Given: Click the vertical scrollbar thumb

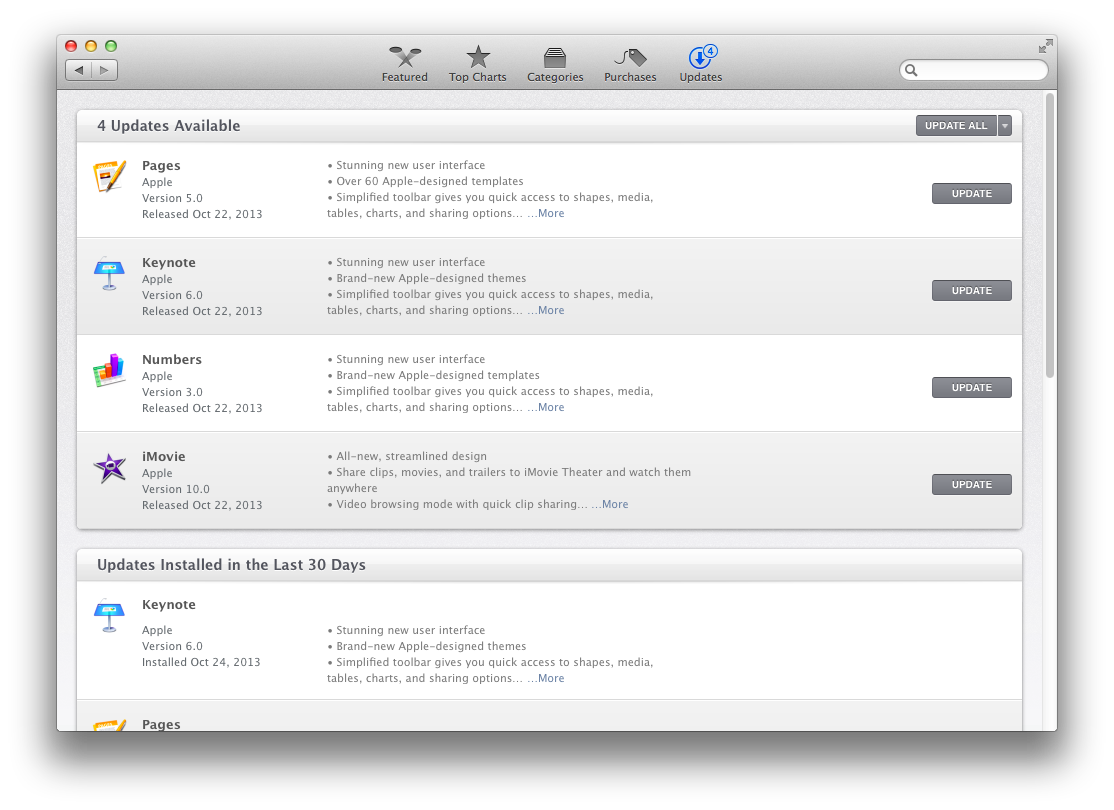Looking at the screenshot, I should (x=1050, y=236).
